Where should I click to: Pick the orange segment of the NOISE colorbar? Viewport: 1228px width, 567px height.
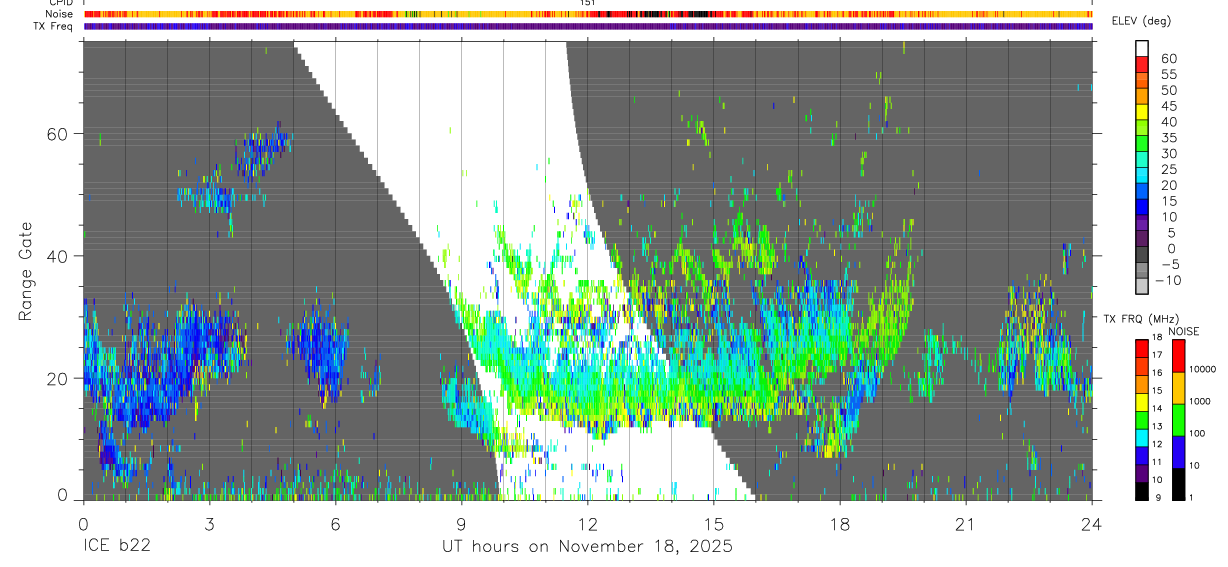point(1178,387)
